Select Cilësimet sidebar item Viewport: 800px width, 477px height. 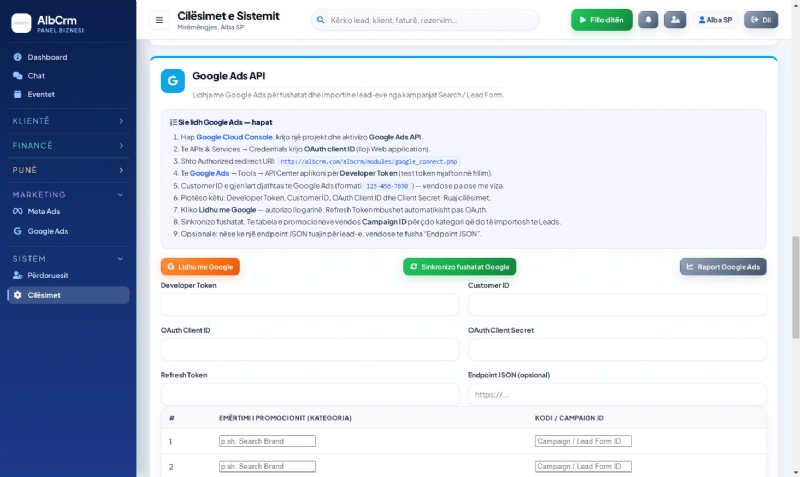point(68,295)
